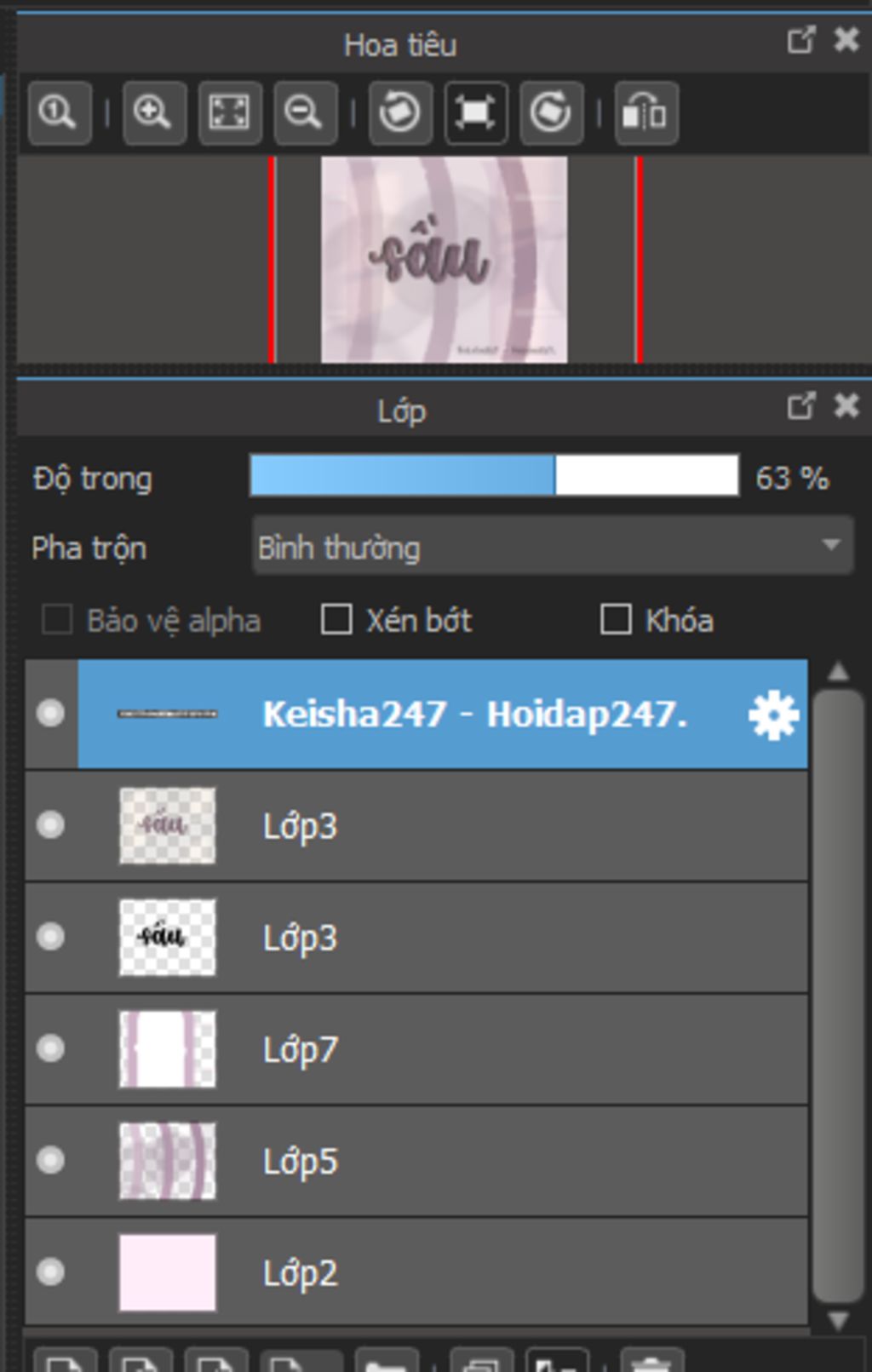
Task: Enable the Khóa checkbox
Action: [x=616, y=620]
